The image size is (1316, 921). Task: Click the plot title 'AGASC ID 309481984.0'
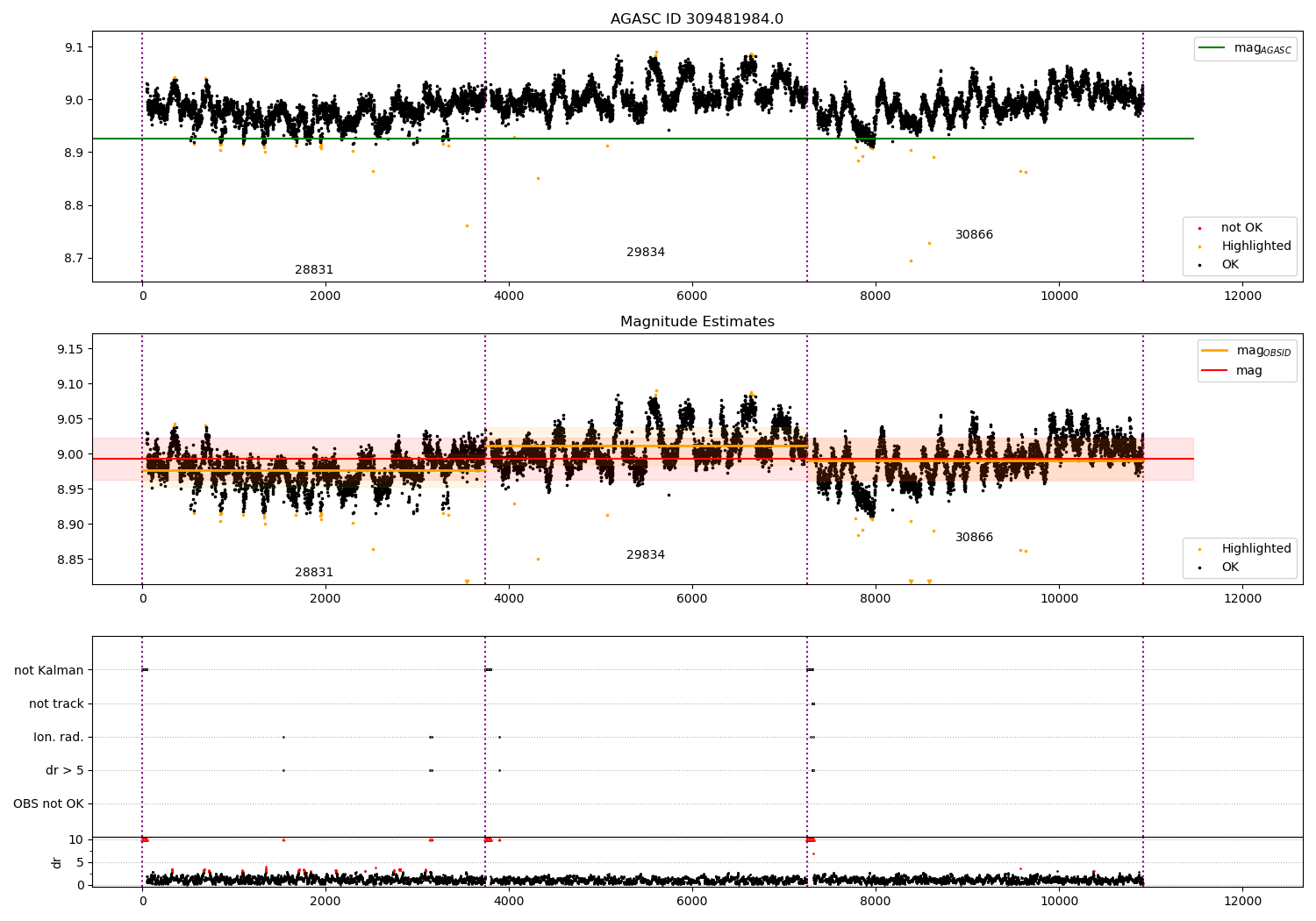click(x=697, y=19)
